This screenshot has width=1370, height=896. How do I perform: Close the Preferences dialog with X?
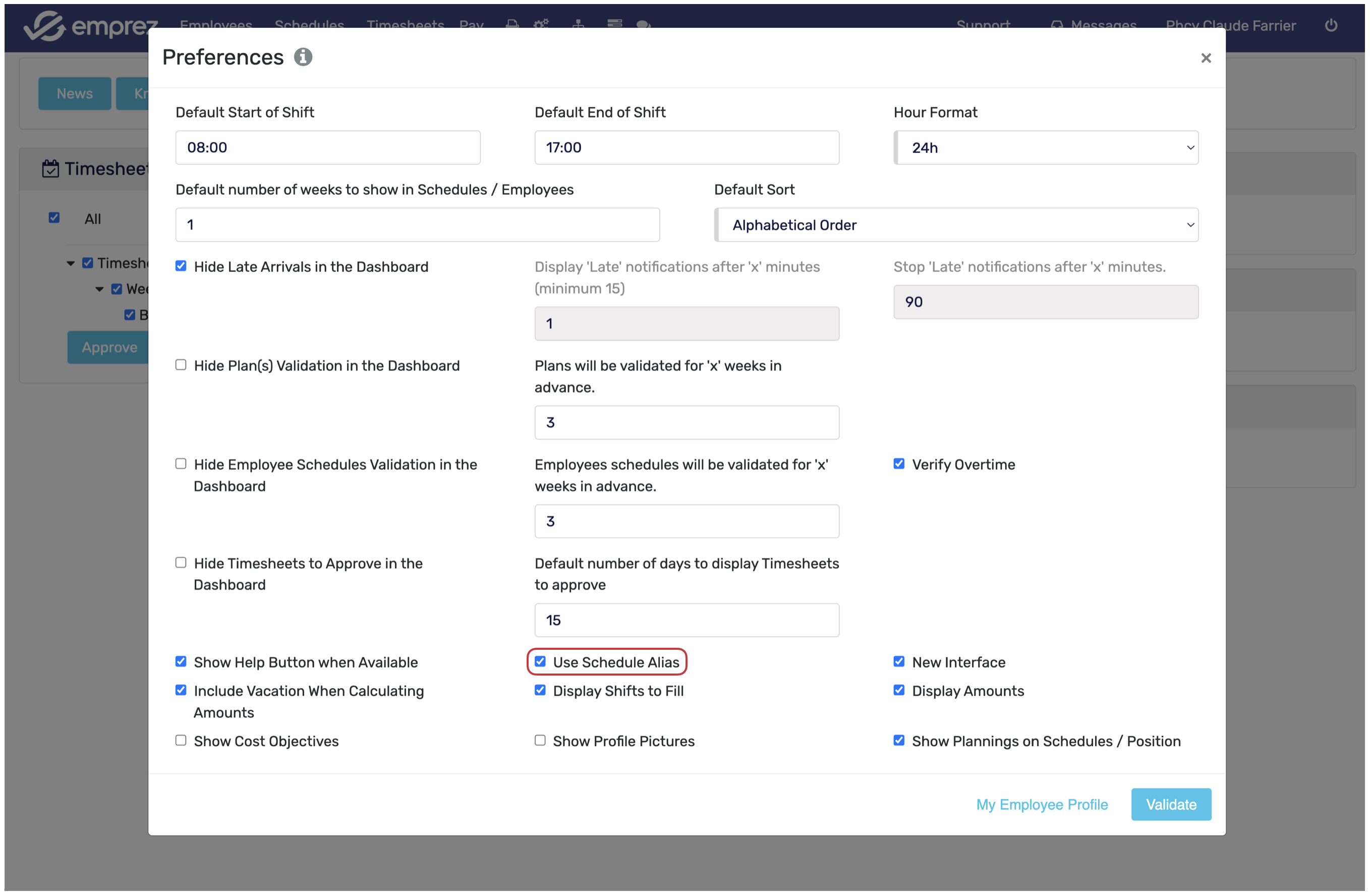click(1206, 58)
